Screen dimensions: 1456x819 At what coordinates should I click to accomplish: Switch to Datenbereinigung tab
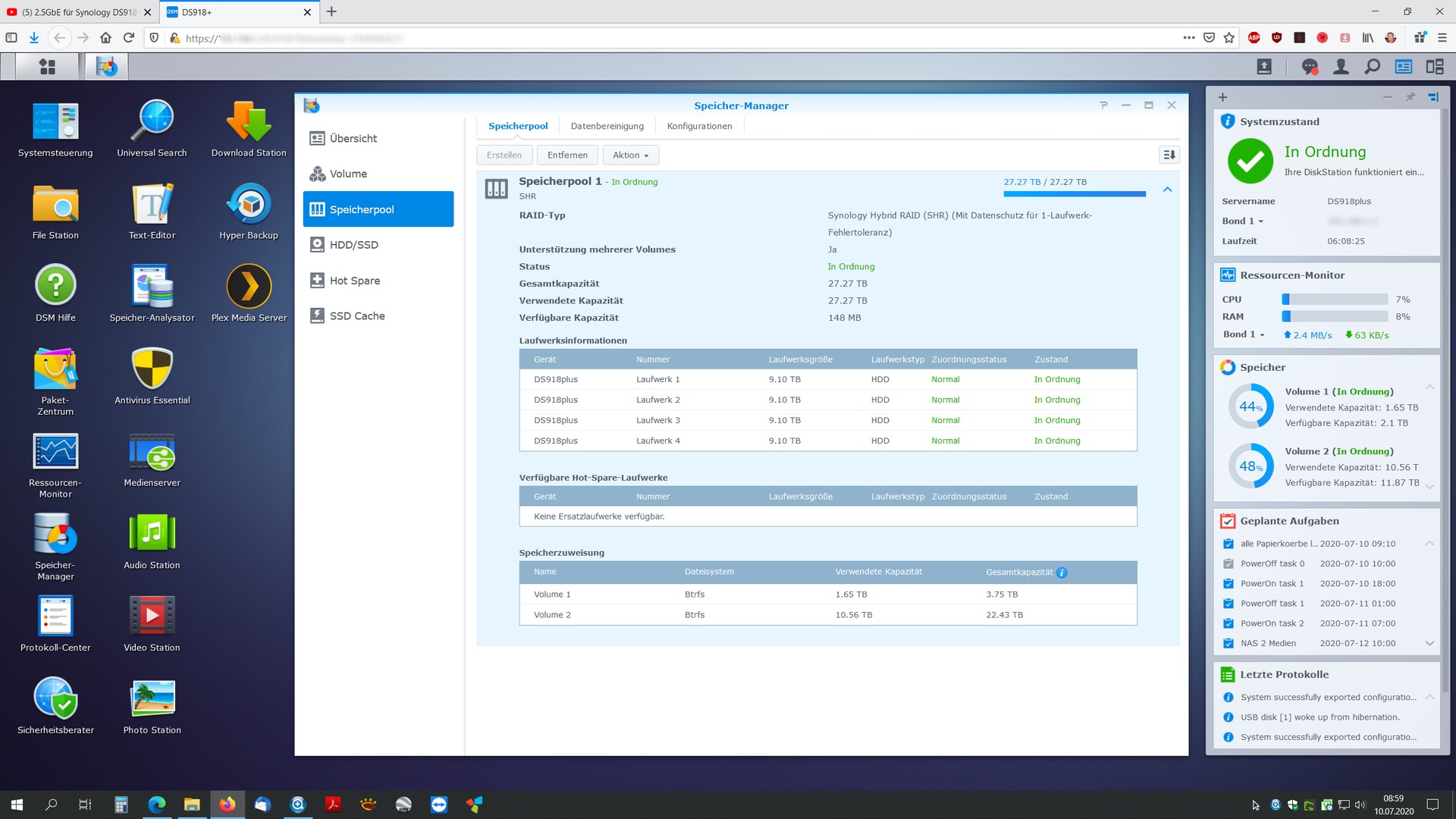coord(607,126)
